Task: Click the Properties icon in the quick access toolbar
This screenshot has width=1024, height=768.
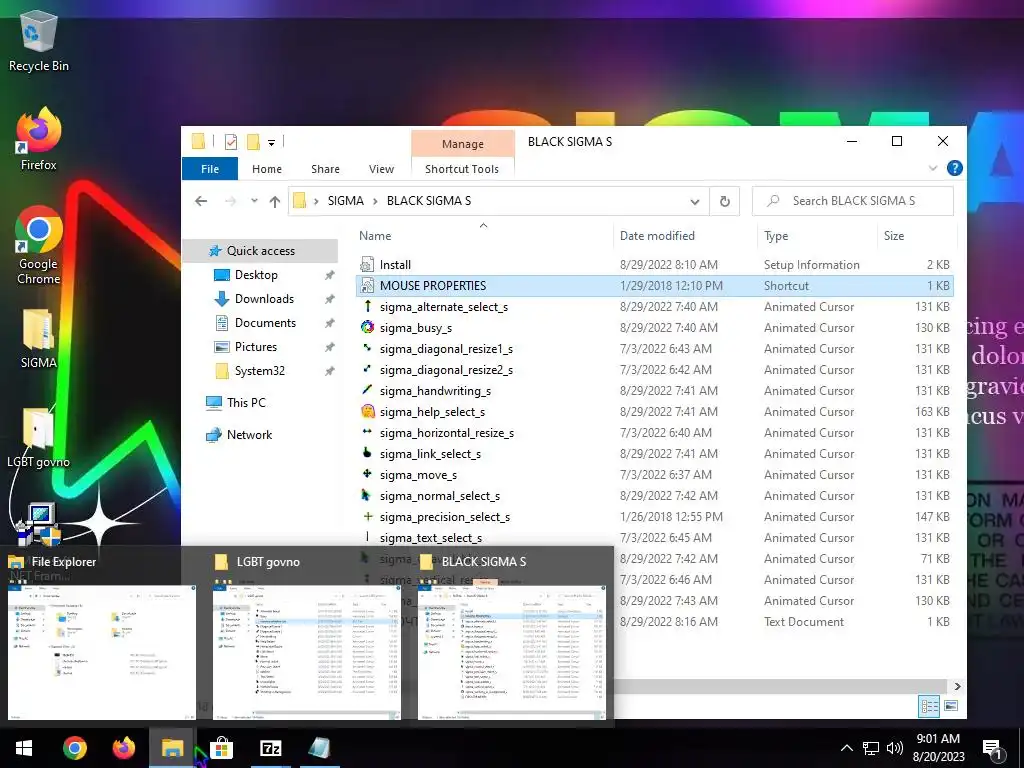Action: click(x=231, y=142)
